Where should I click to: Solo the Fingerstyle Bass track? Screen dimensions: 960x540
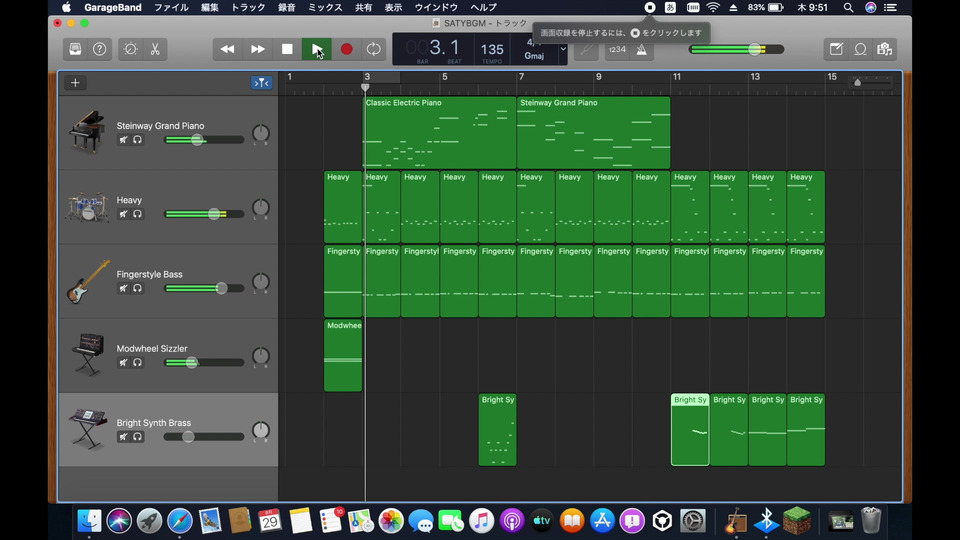tap(138, 288)
